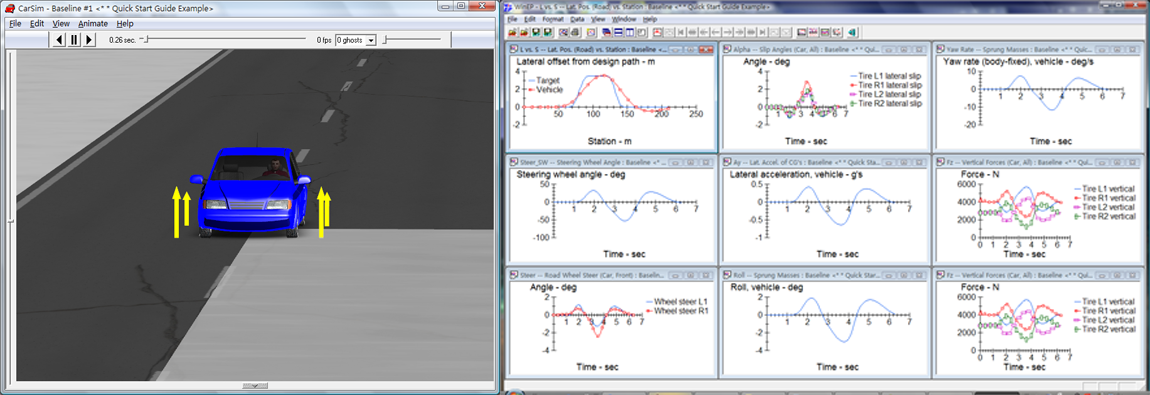Select the Tire R1 lateral slip legend
This screenshot has height=395, width=1150.
coord(885,85)
